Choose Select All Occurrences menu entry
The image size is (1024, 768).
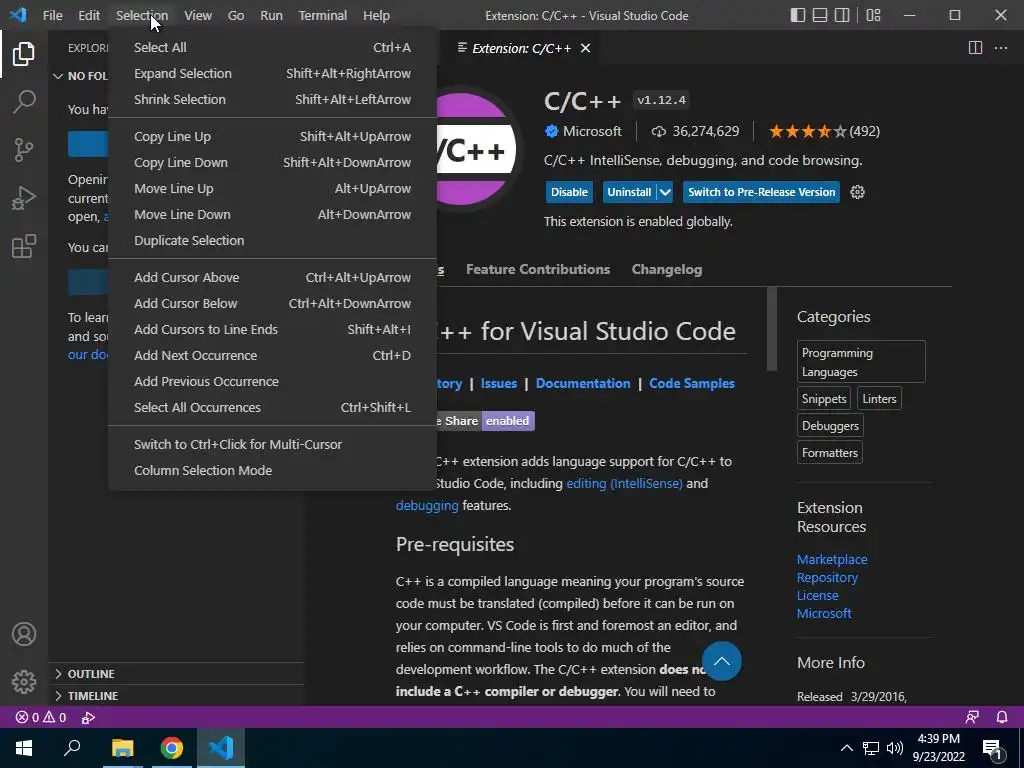pos(272,408)
